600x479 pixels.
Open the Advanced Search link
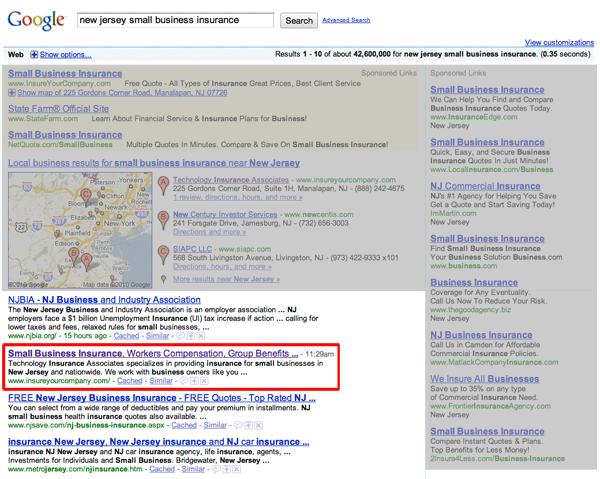346,20
